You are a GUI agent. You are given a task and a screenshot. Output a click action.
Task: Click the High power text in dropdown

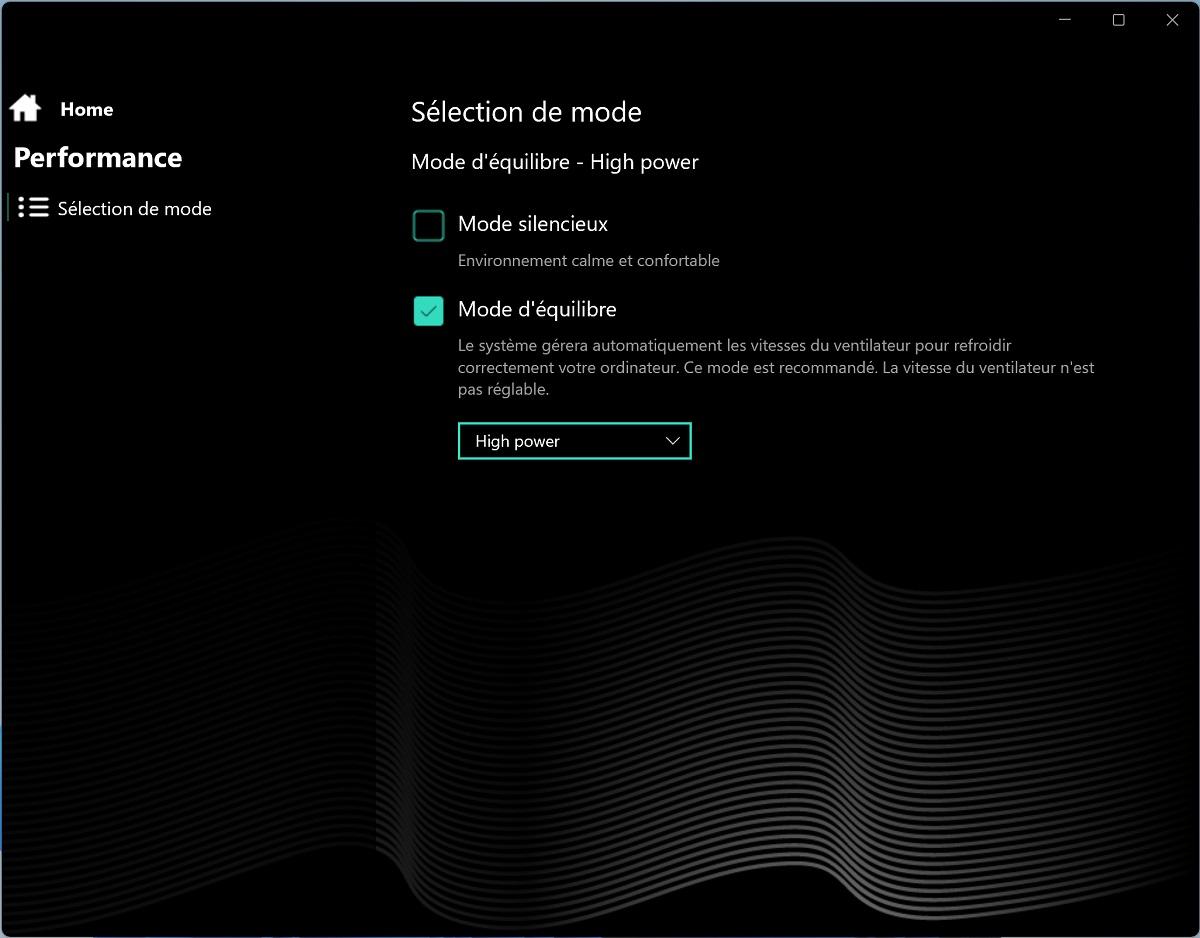(517, 441)
